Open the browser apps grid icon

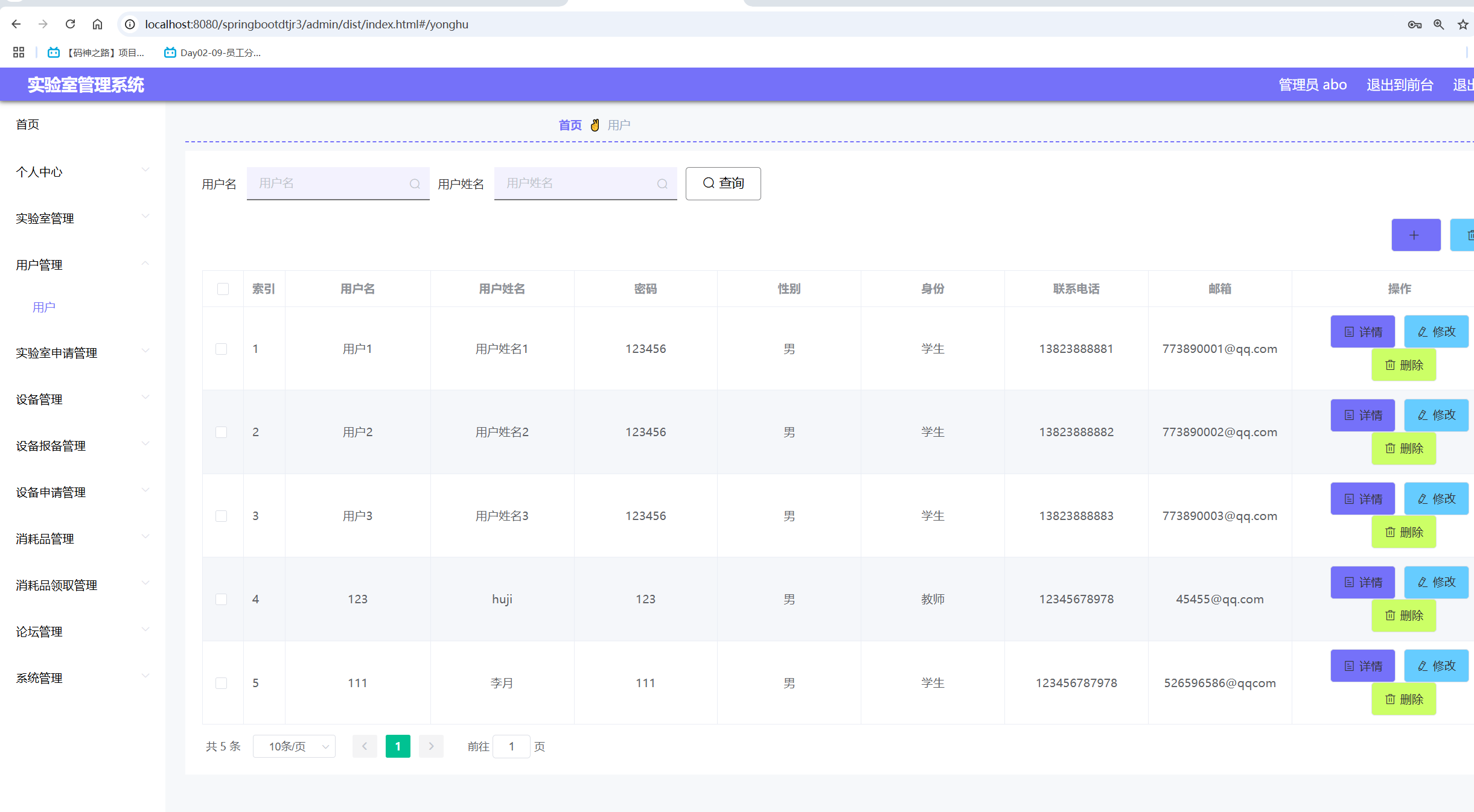[19, 52]
